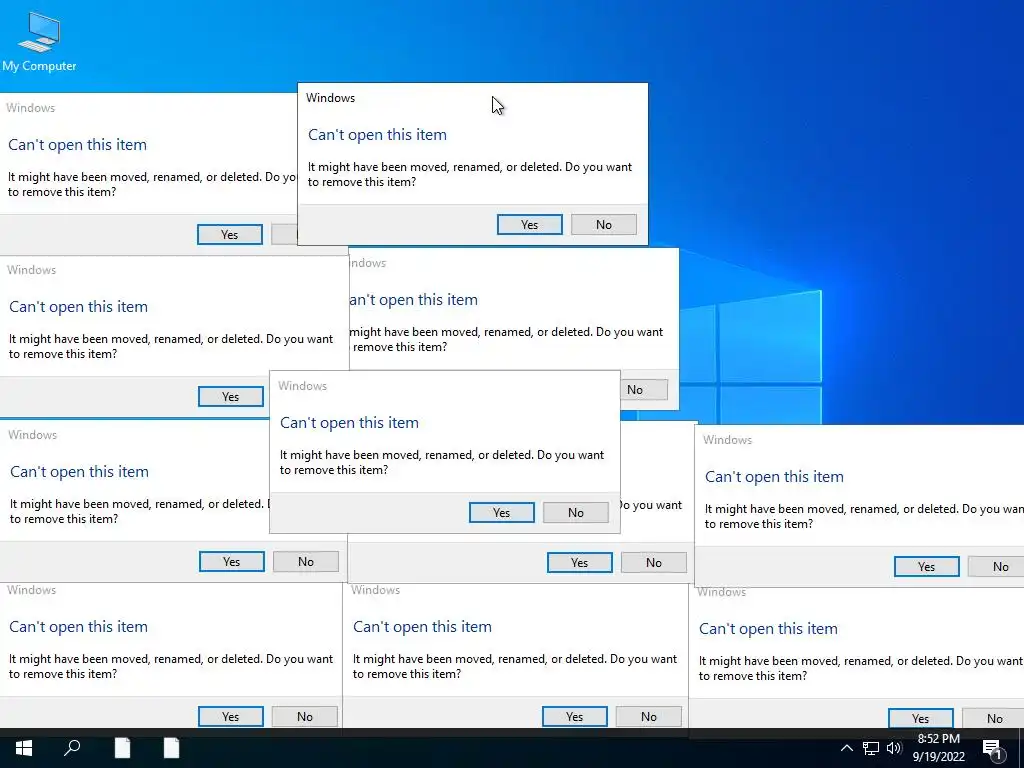Click Yes in the bottom-left dialog
Screen dimensions: 1024x768
click(231, 716)
